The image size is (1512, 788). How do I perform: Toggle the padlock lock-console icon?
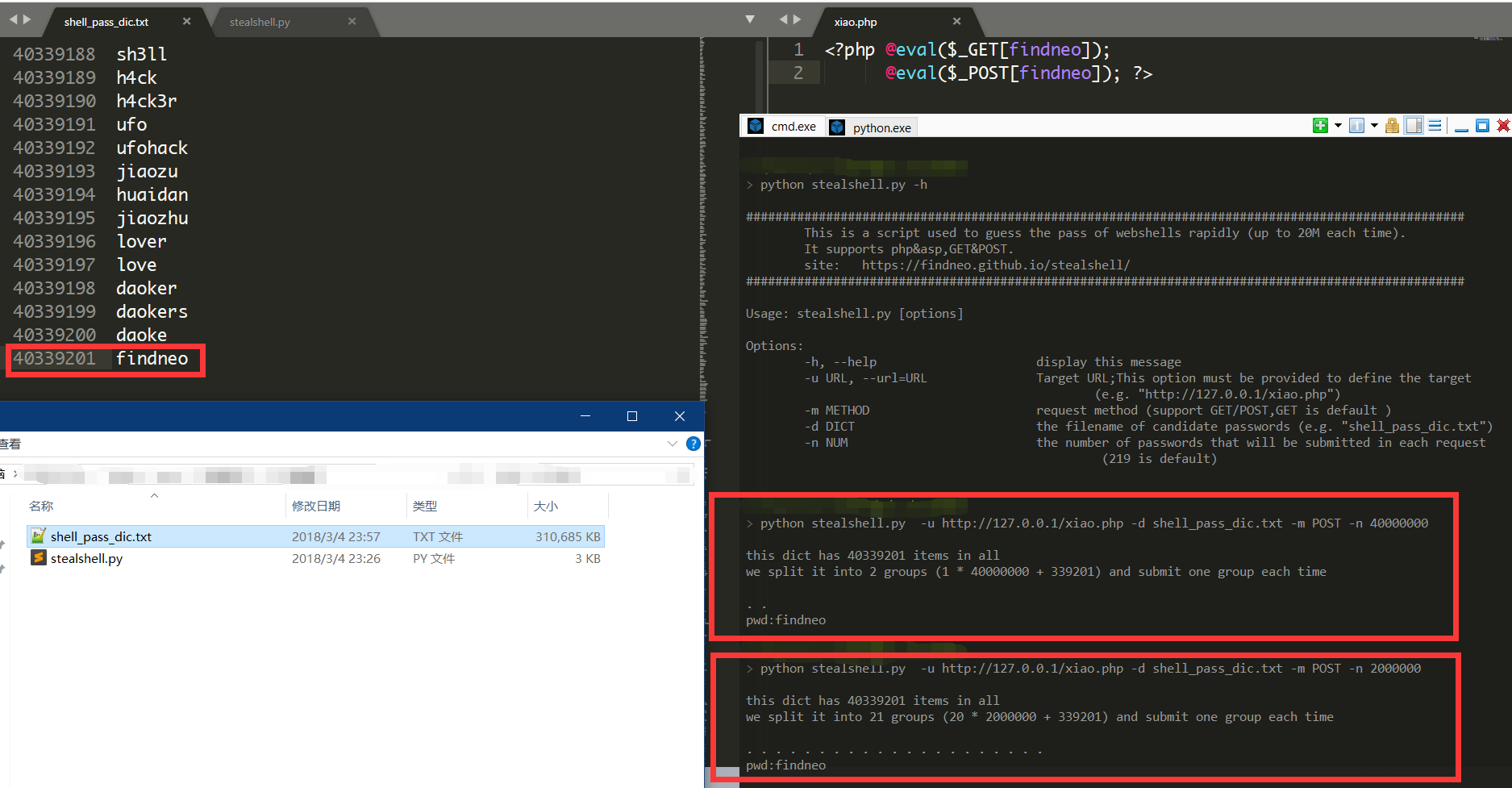pos(1392,126)
